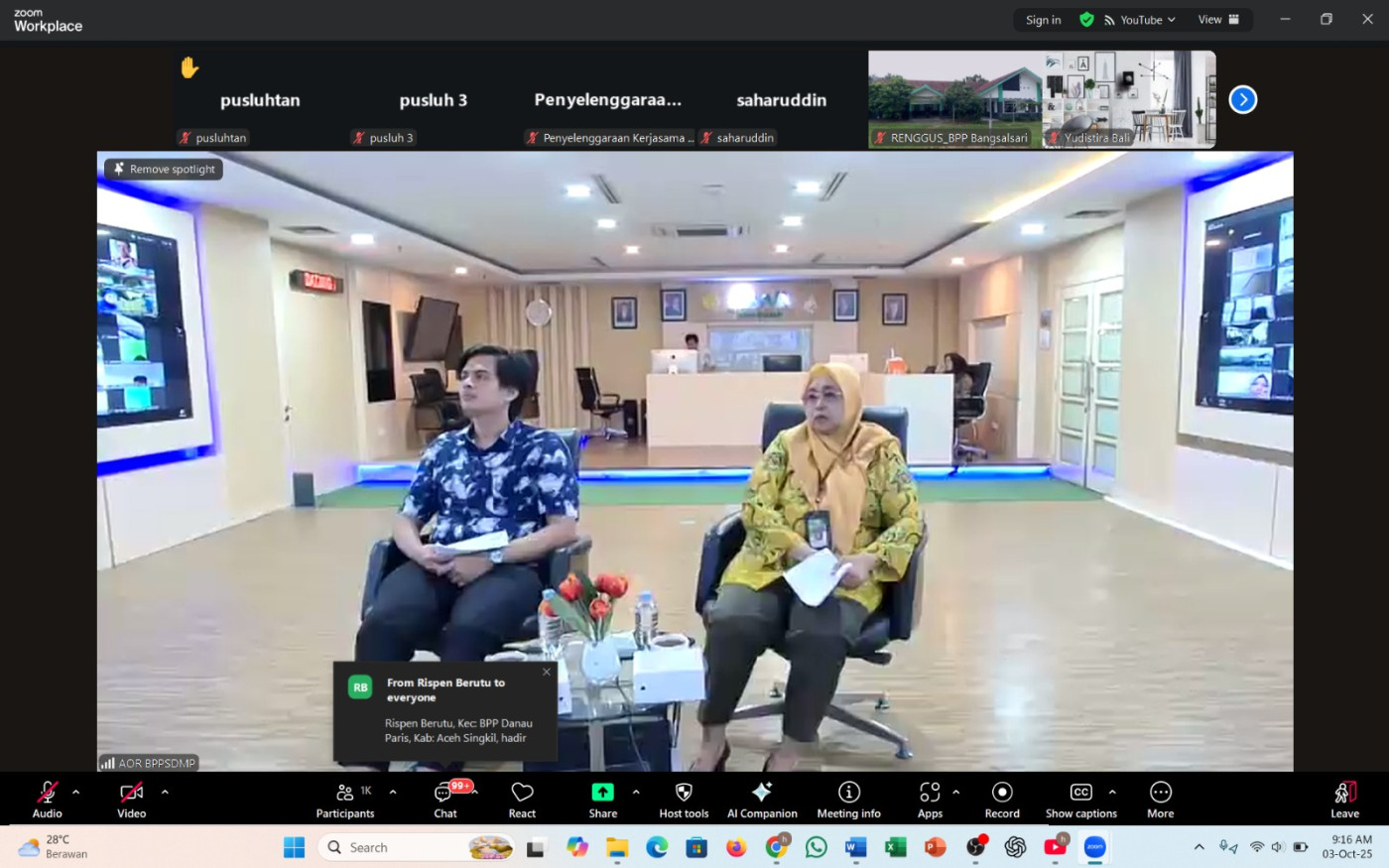Open the YouTube livestream dropdown menu
This screenshot has width=1389, height=868.
click(1140, 20)
